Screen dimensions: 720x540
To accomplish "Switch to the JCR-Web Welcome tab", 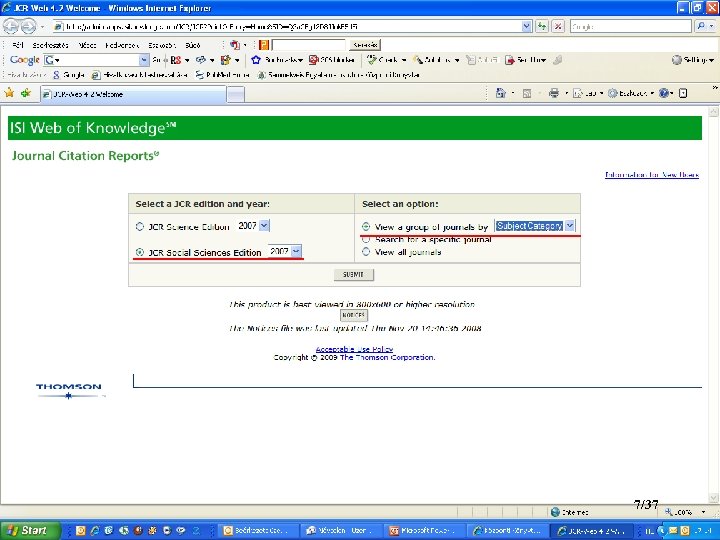I will click(133, 94).
